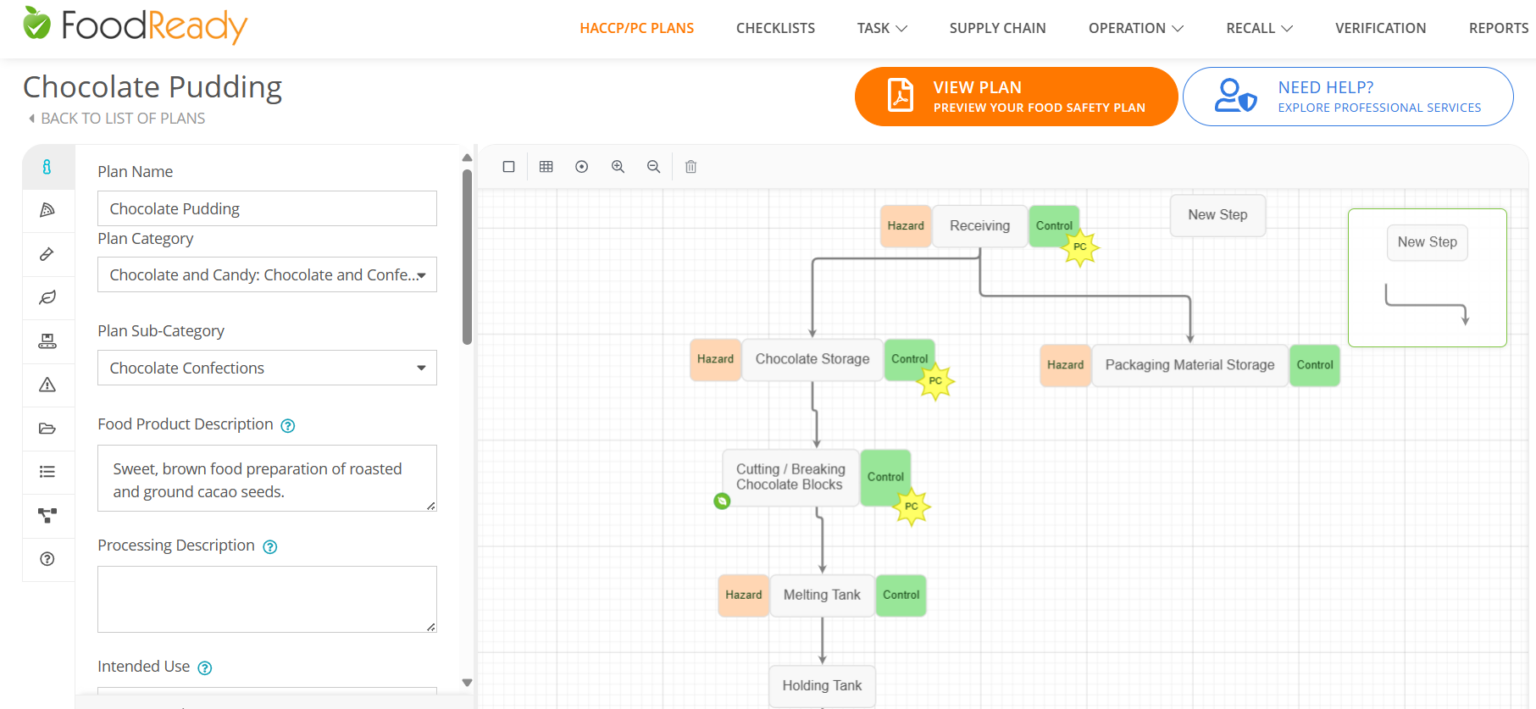
Task: Open the SUPPLY CHAIN menu item
Action: point(997,28)
